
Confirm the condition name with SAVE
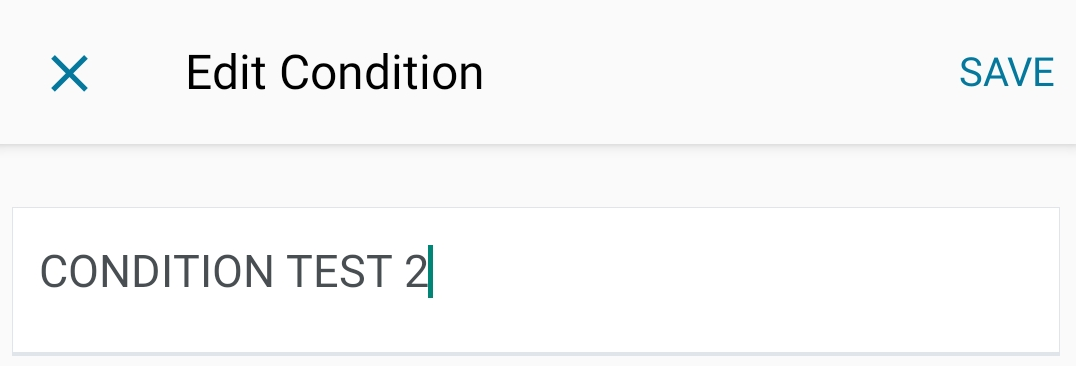click(1006, 73)
